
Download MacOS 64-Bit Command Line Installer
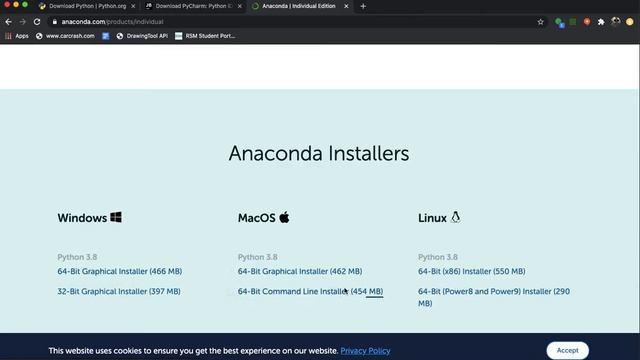coord(310,291)
